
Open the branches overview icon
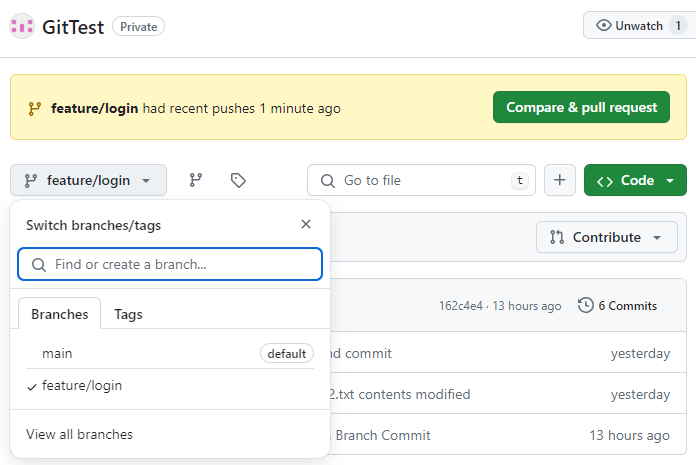pyautogui.click(x=196, y=180)
